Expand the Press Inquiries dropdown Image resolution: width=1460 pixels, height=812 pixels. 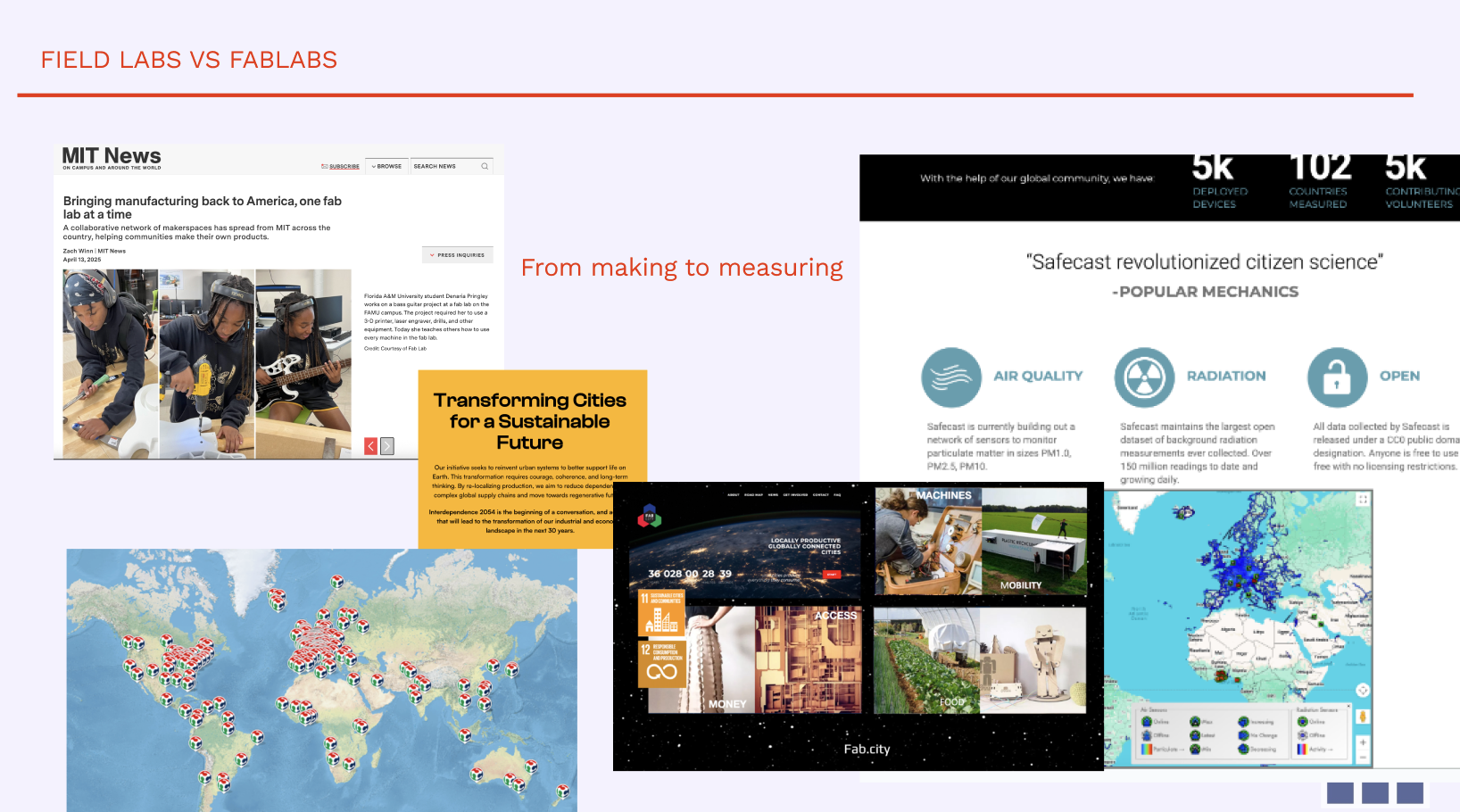tap(457, 255)
